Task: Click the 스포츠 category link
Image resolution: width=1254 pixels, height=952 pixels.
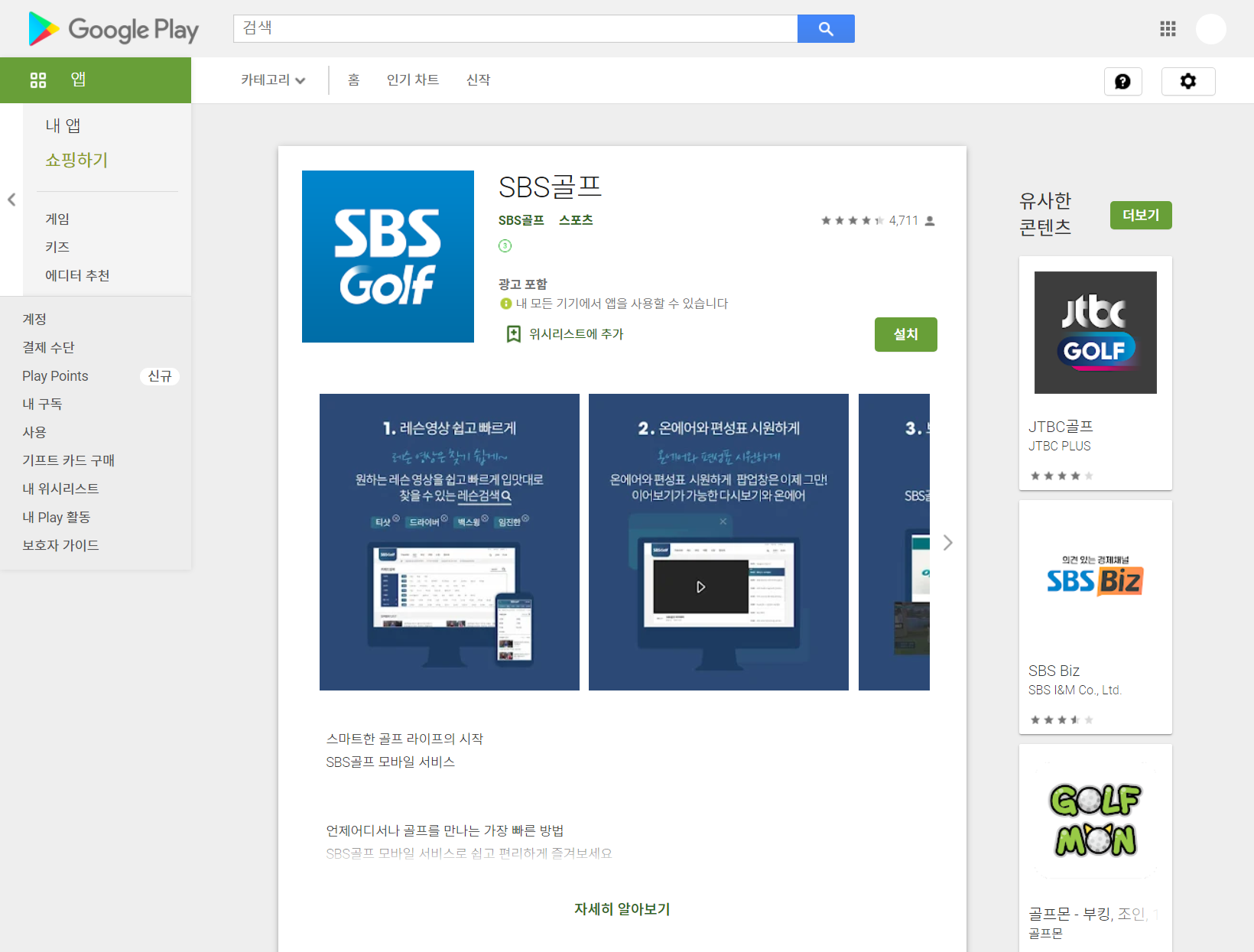Action: [x=576, y=220]
